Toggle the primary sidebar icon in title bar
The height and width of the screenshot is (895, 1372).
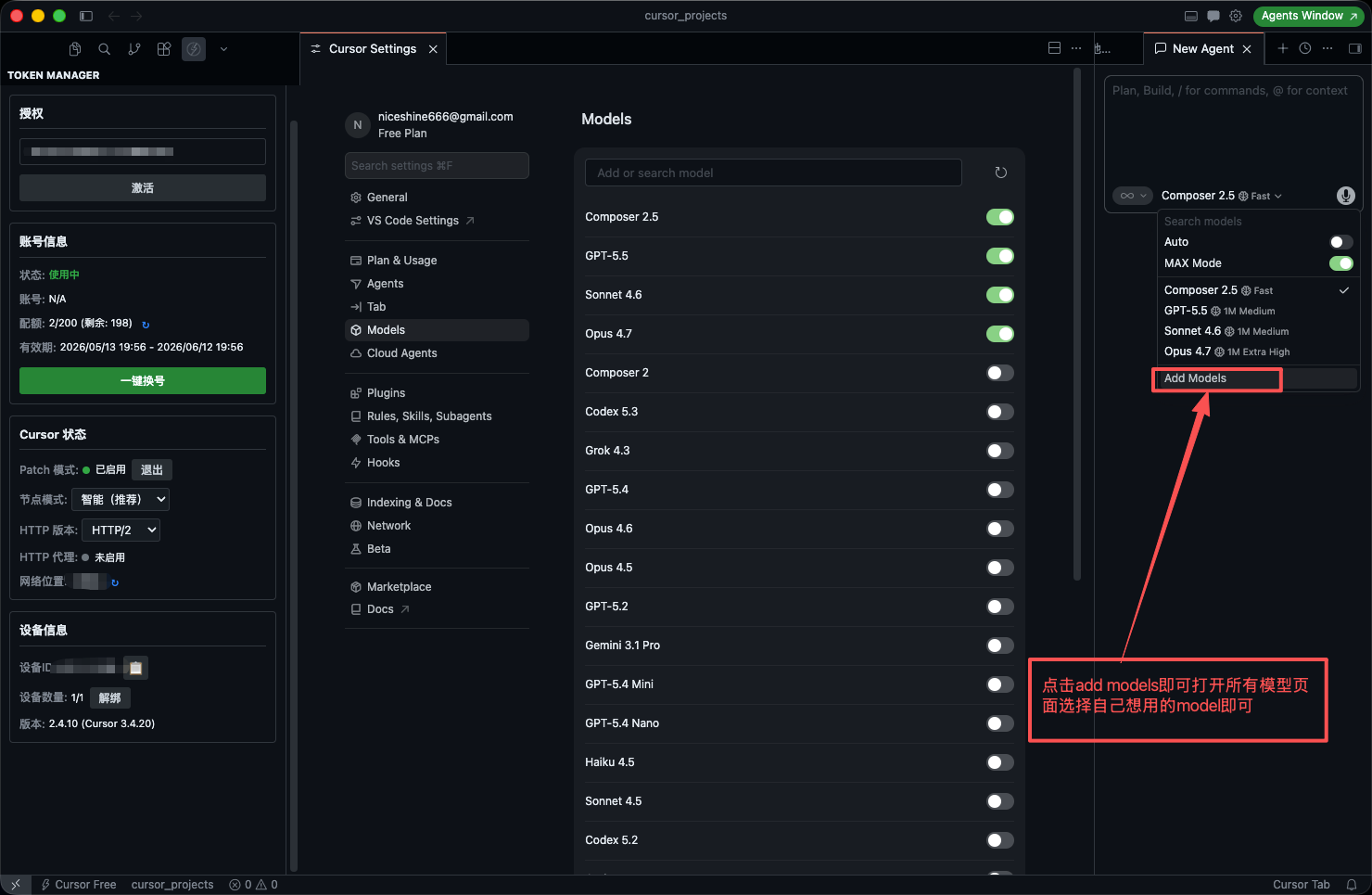coord(86,16)
